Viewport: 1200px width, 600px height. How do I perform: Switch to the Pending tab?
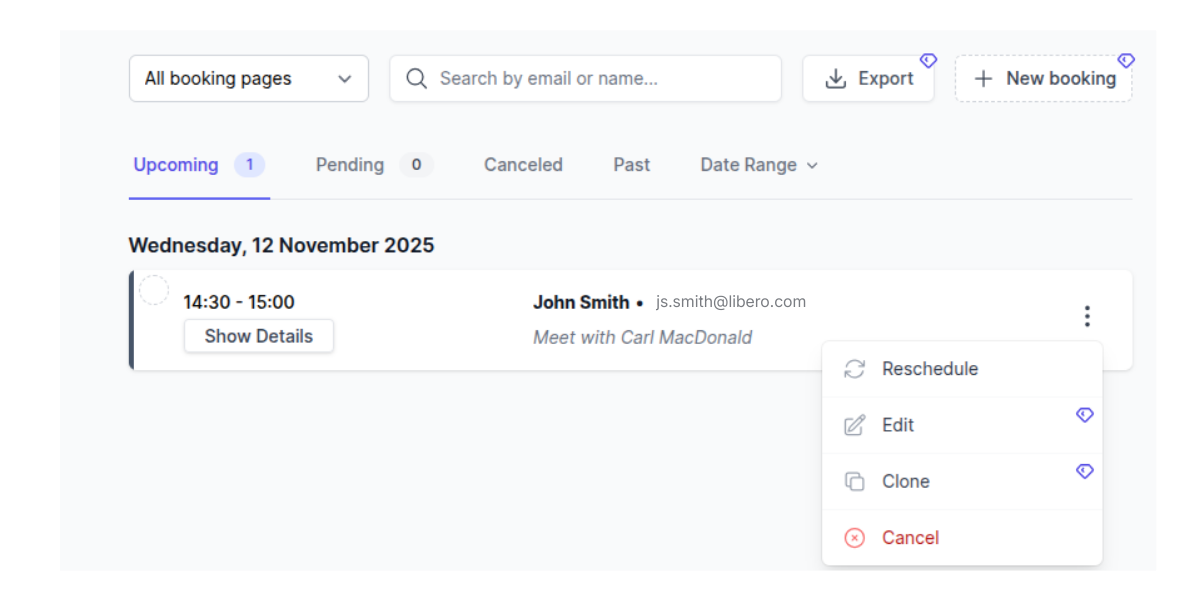pos(350,165)
